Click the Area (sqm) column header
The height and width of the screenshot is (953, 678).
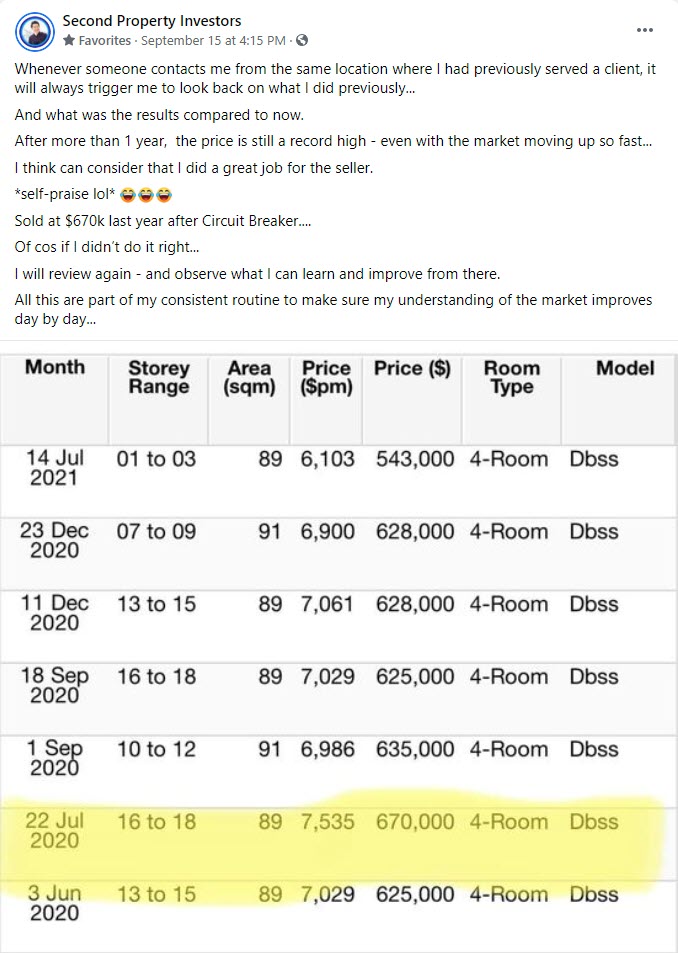pyautogui.click(x=249, y=377)
